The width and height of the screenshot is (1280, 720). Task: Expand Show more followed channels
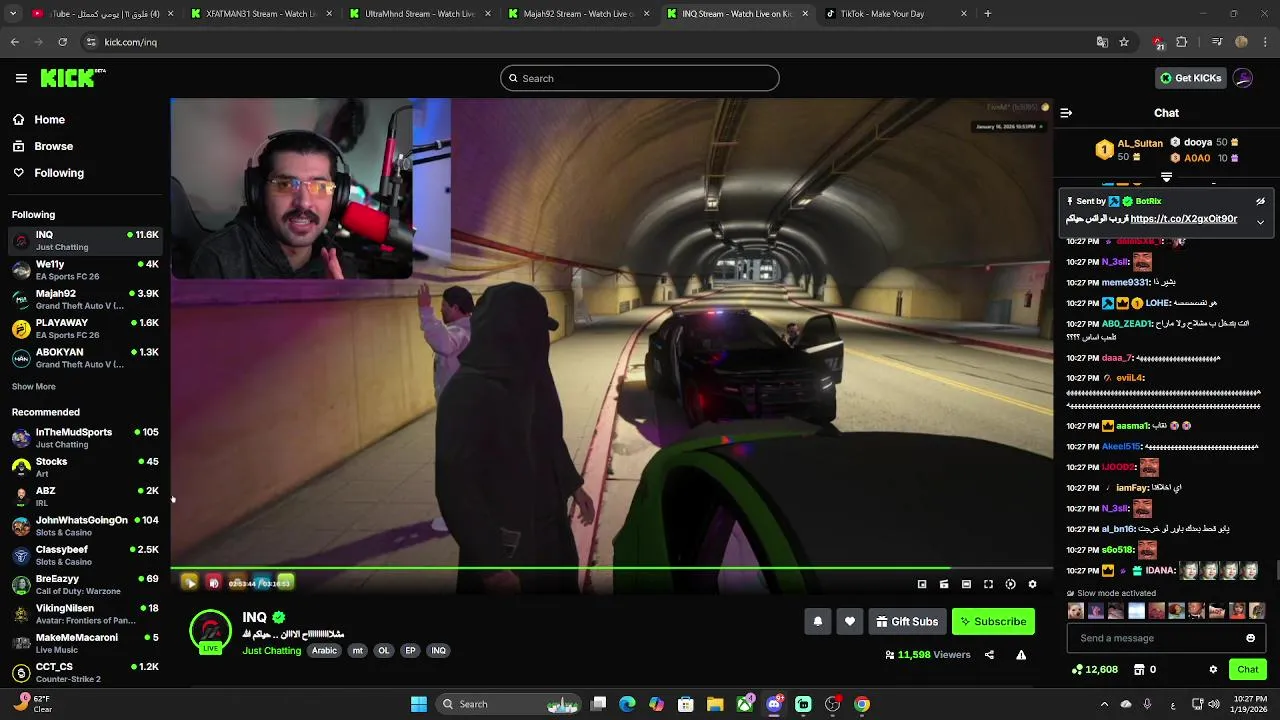pos(34,386)
